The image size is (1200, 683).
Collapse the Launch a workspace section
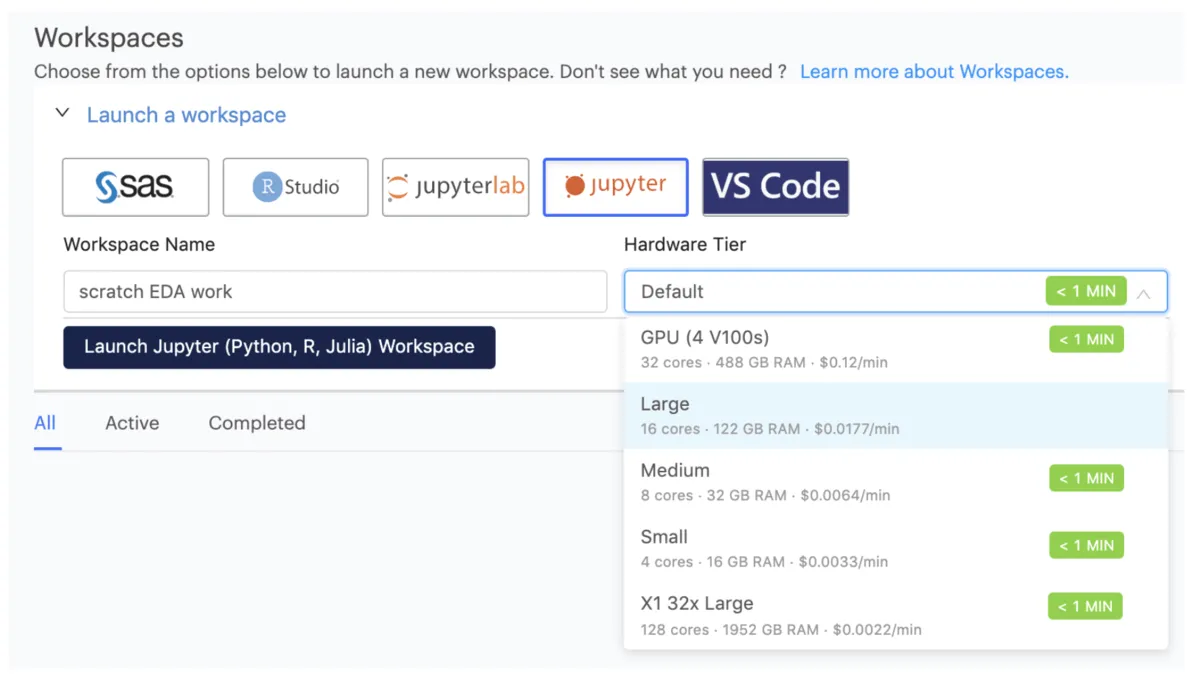pyautogui.click(x=62, y=114)
